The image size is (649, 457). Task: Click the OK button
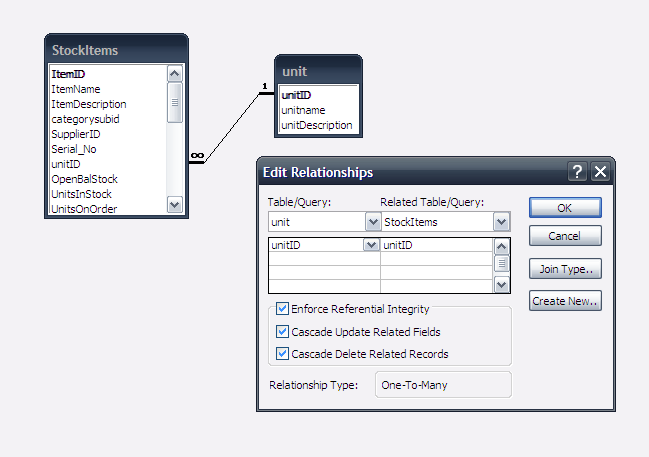565,208
